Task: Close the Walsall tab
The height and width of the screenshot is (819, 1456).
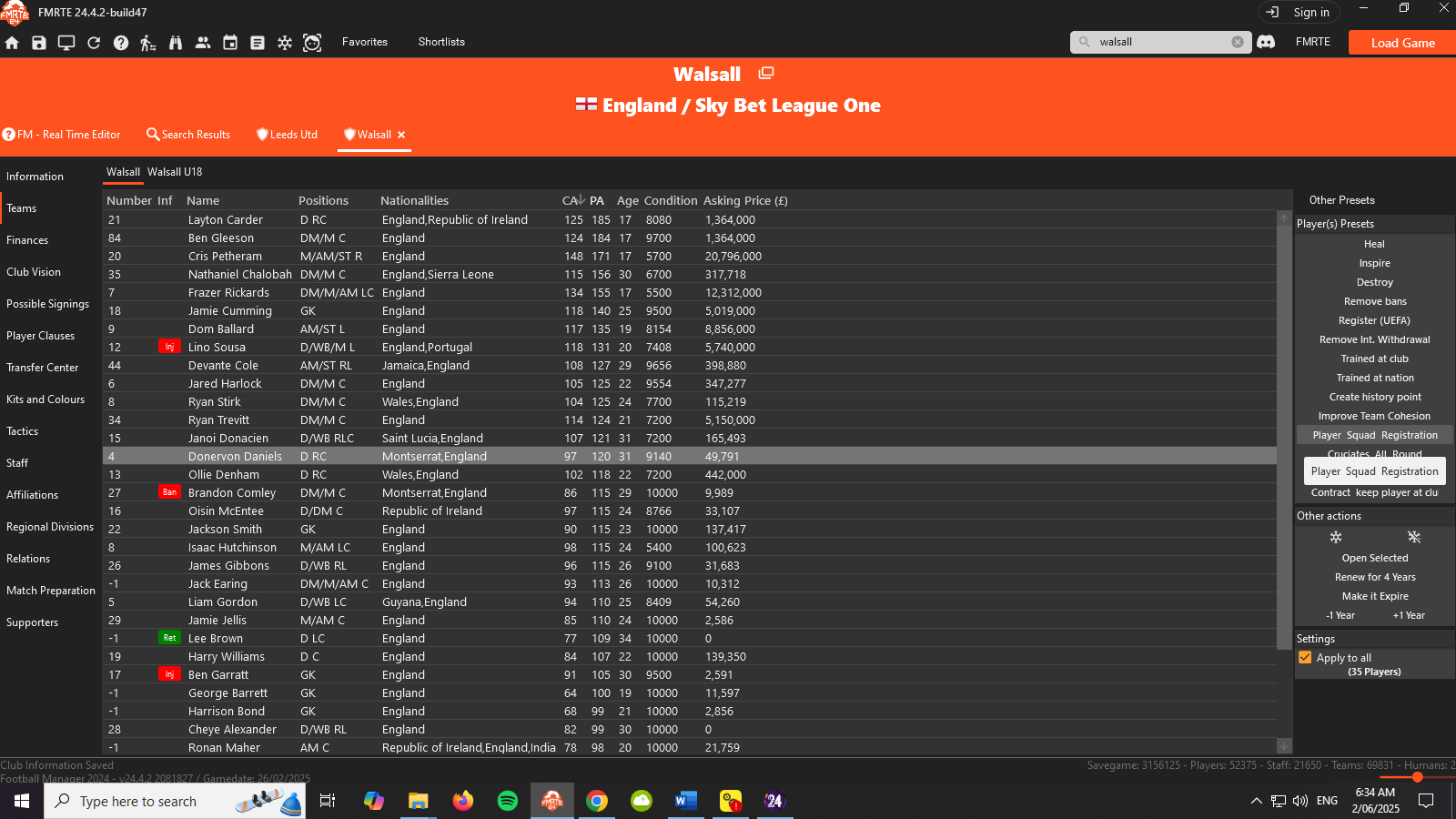Action: coord(401,135)
